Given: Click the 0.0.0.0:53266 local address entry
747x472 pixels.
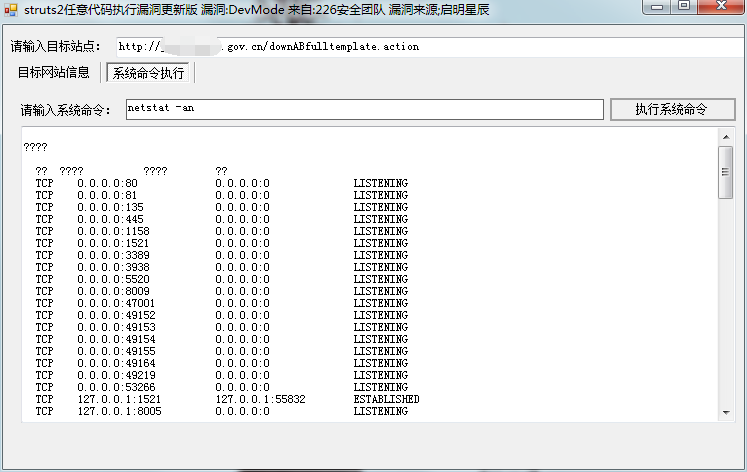Looking at the screenshot, I should coord(116,387).
